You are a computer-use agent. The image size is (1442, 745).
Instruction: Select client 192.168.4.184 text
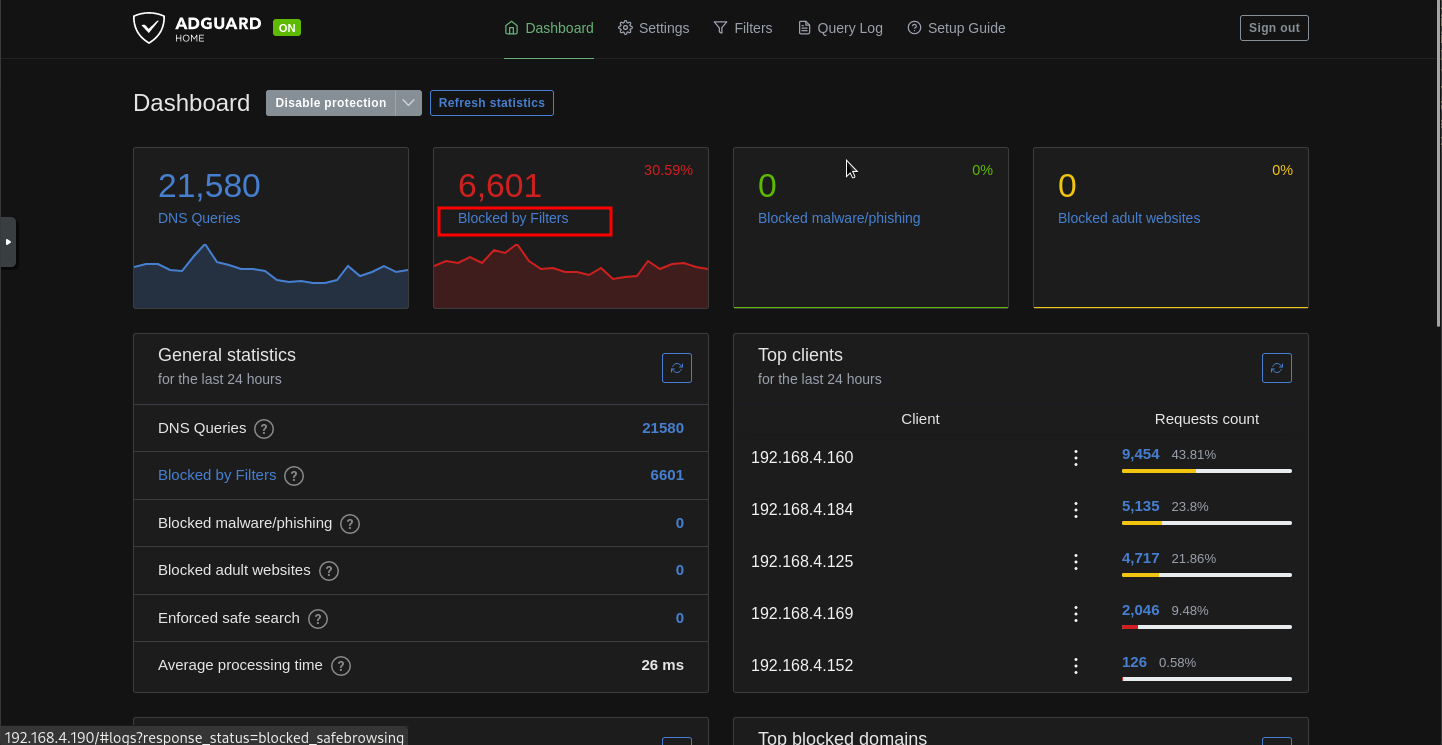tap(802, 510)
